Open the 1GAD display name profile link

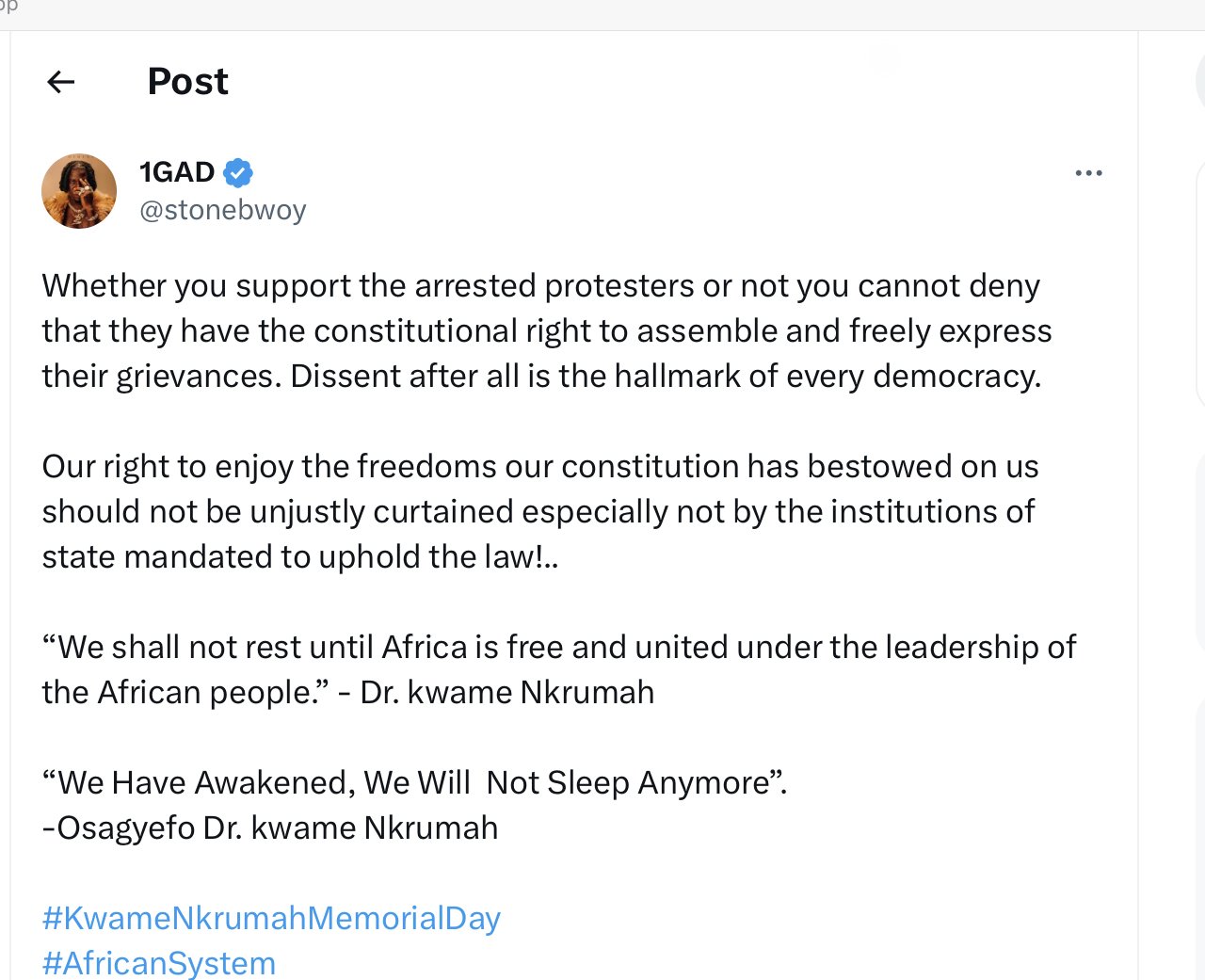point(177,172)
